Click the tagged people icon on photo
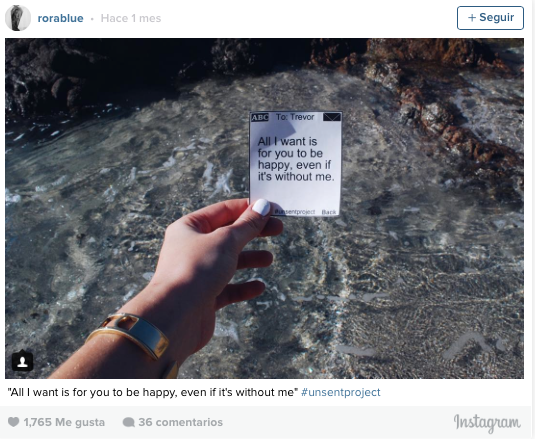Screen dimensions: 535x439 pyautogui.click(x=23, y=361)
